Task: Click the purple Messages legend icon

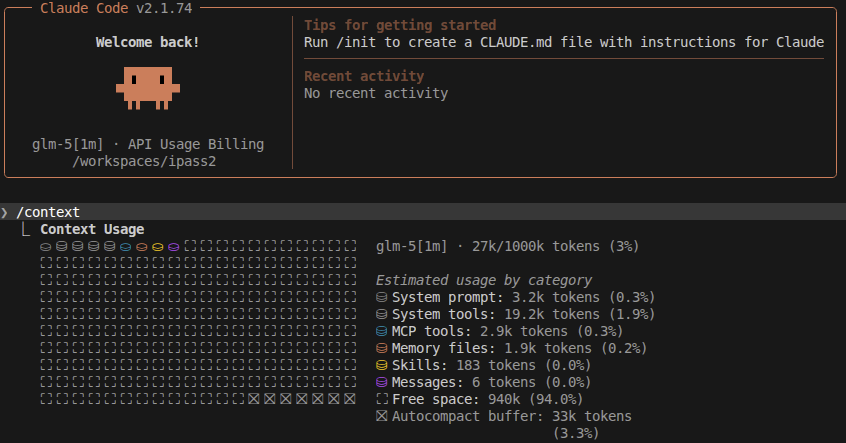Action: coord(381,382)
